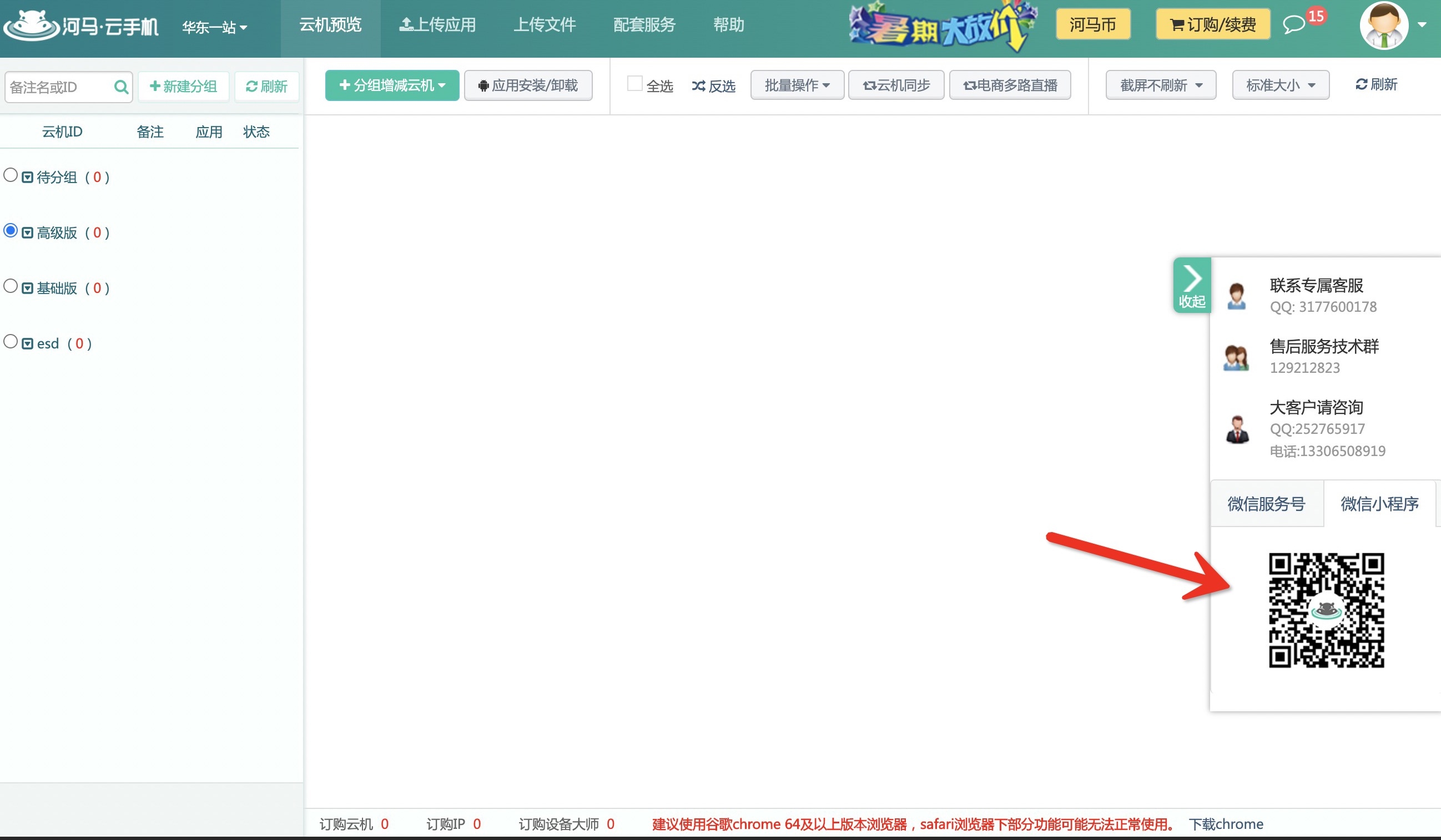This screenshot has width=1441, height=840.
Task: Select the 基础版 group radio button
Action: pyautogui.click(x=10, y=286)
